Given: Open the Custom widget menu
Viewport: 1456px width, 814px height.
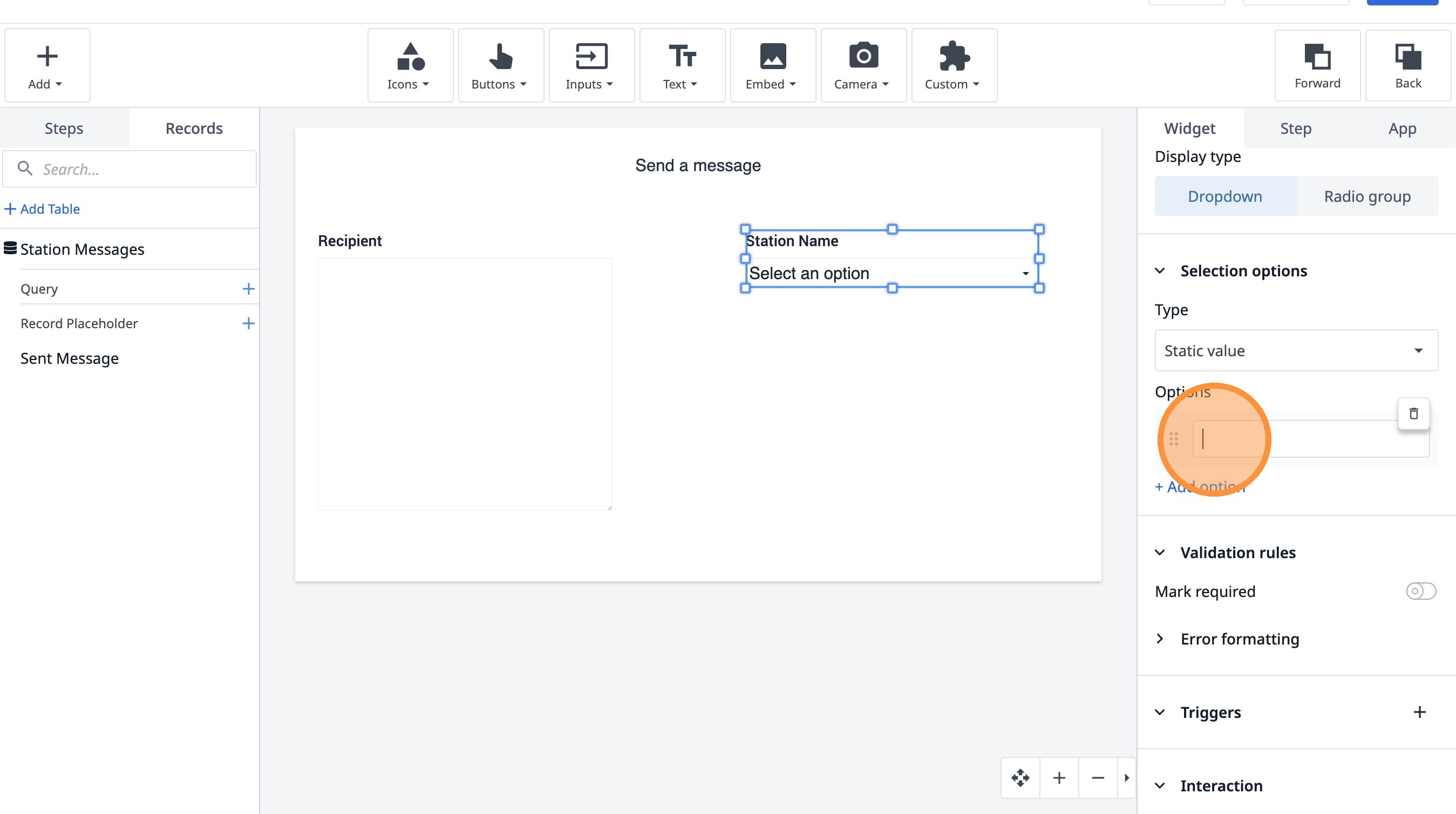Looking at the screenshot, I should (x=954, y=65).
